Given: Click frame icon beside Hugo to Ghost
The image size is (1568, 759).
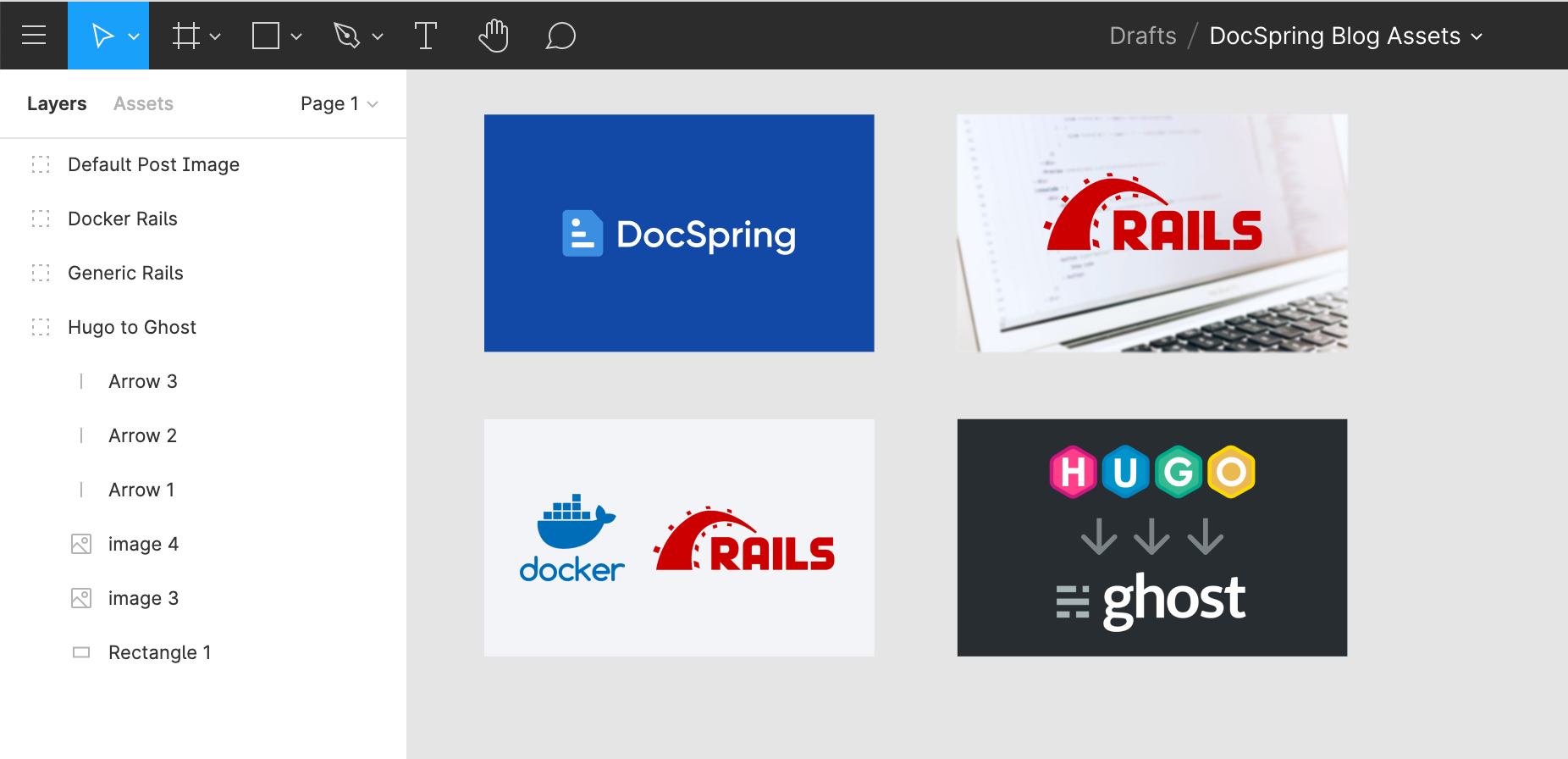Looking at the screenshot, I should [41, 327].
